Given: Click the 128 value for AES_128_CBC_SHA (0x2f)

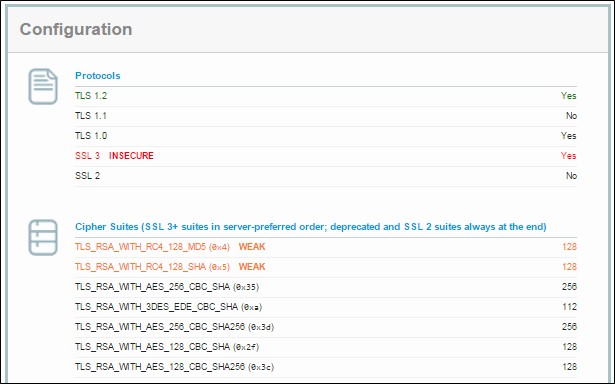Looking at the screenshot, I should click(569, 347).
